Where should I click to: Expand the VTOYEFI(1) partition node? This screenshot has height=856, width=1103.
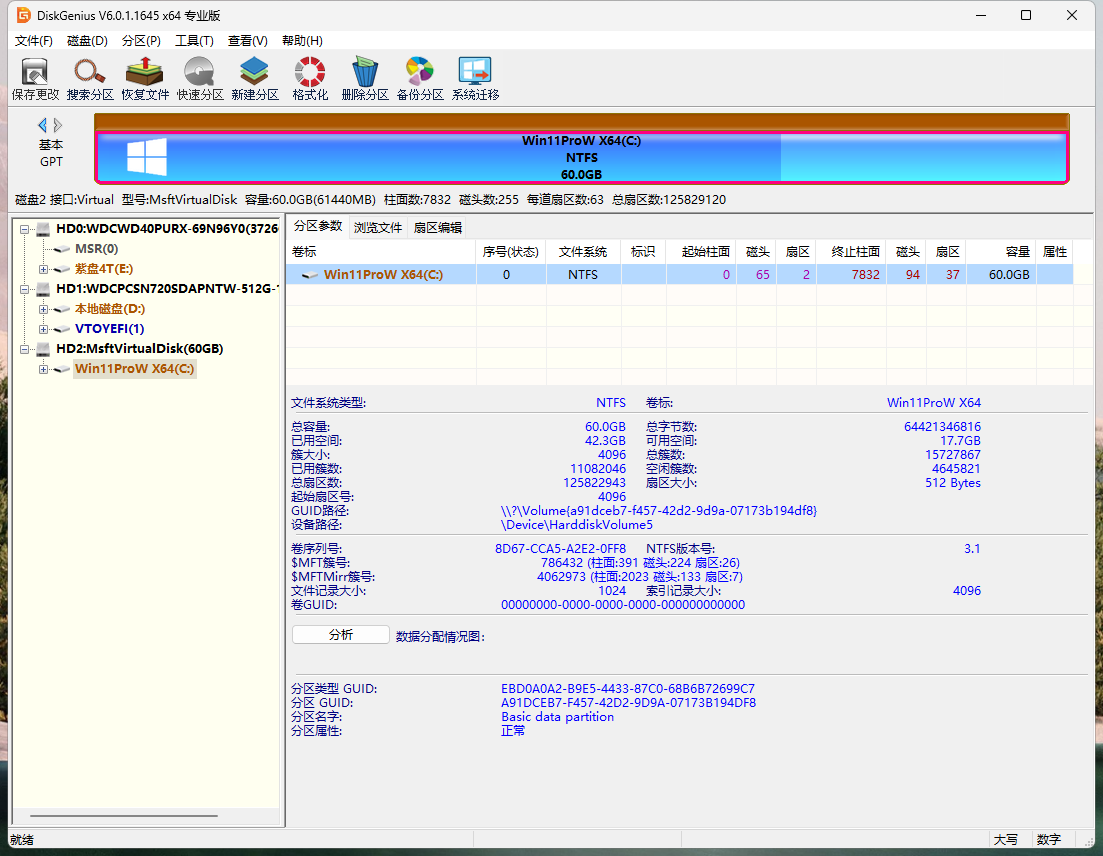[x=44, y=329]
